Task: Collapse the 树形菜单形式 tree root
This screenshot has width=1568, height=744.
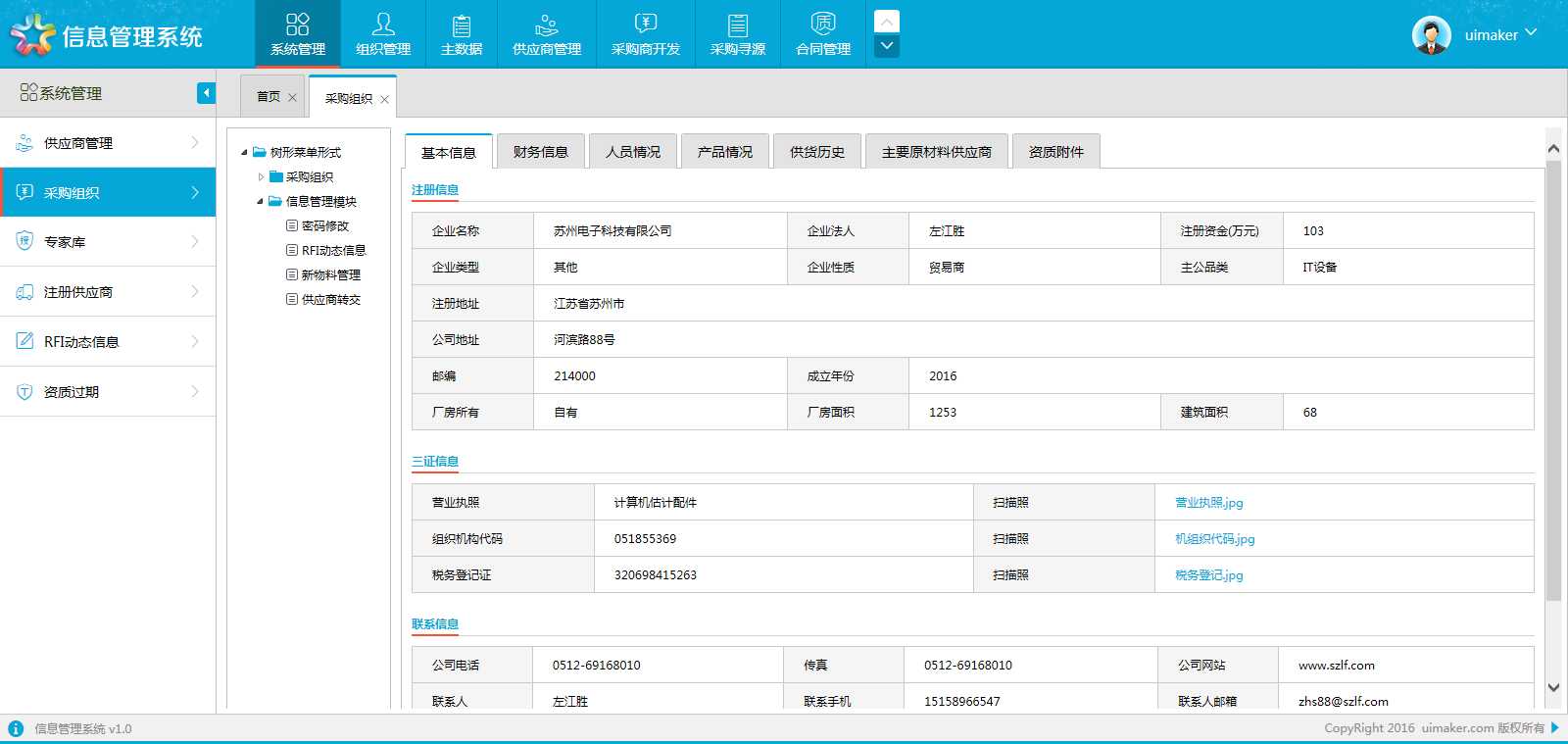Action: coord(244,152)
